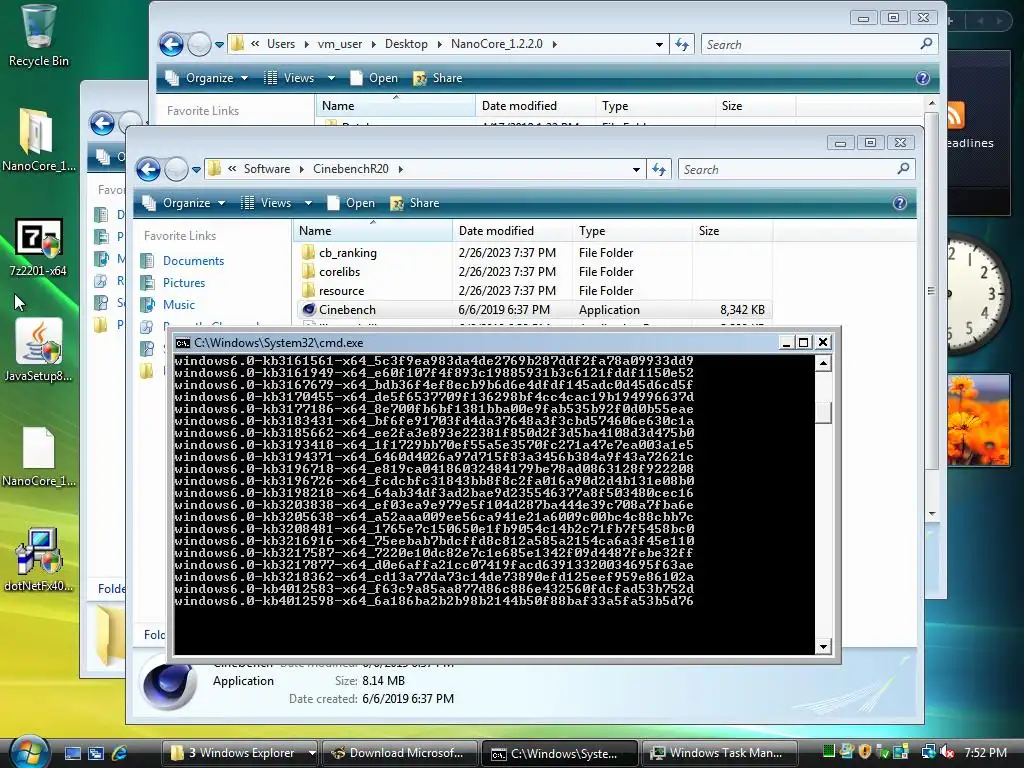Click the cmd.exe title bar icon
1024x768 pixels.
(183, 343)
